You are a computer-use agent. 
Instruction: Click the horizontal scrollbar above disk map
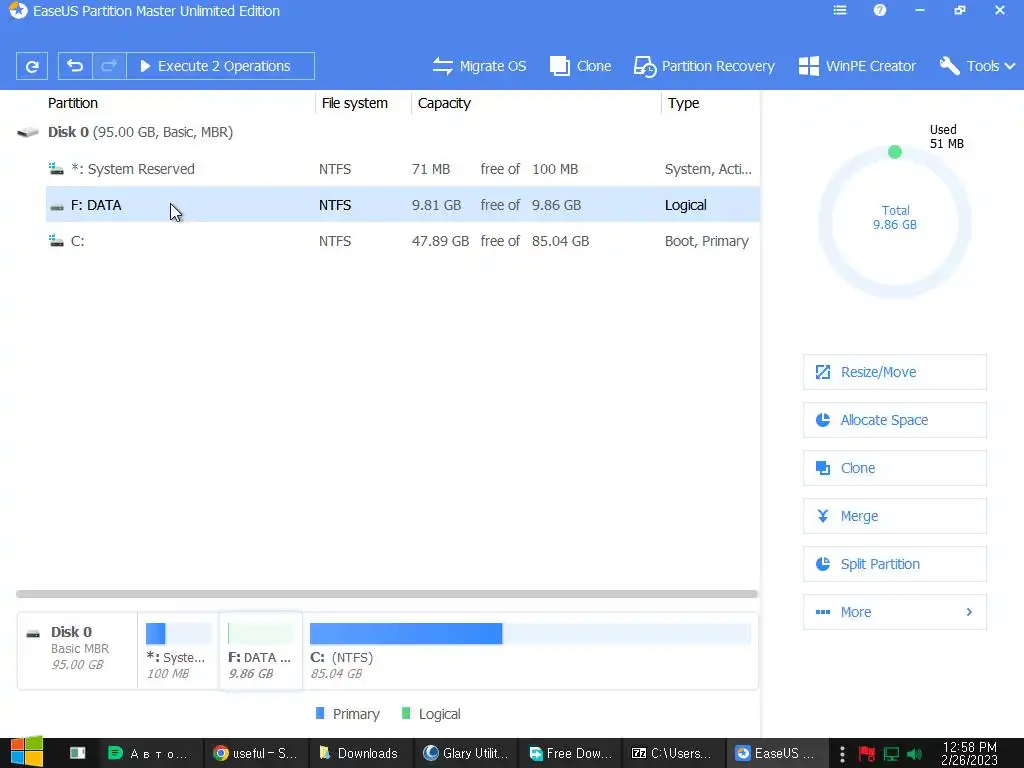[387, 594]
